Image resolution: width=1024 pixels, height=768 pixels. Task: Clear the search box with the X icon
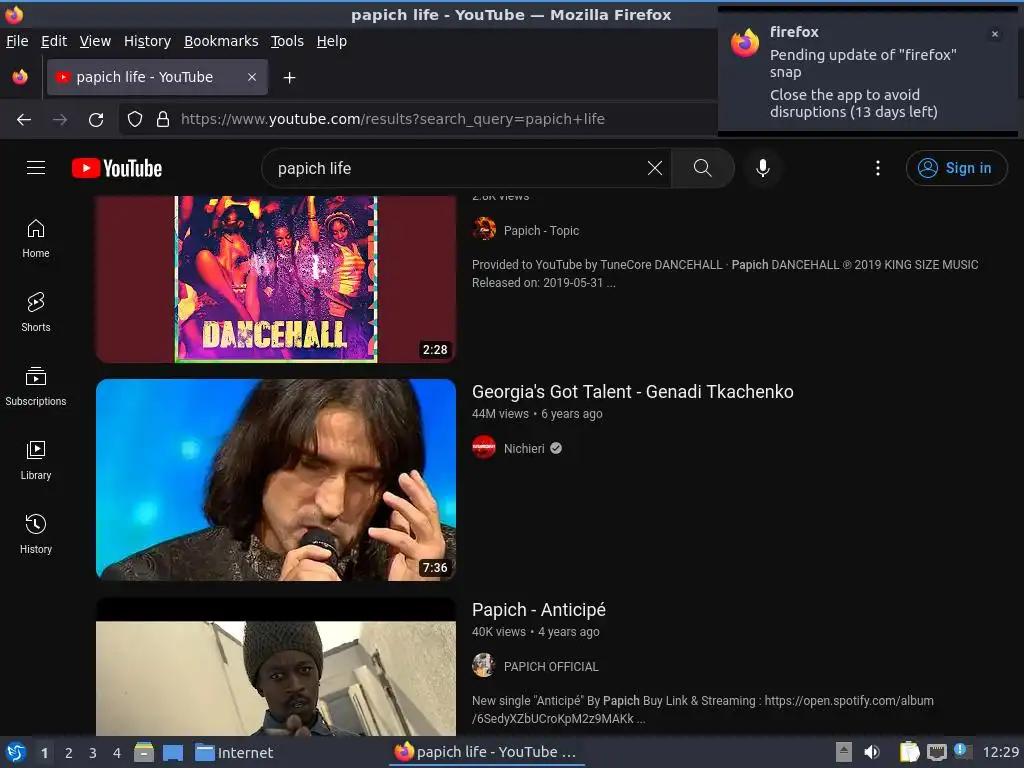[654, 168]
